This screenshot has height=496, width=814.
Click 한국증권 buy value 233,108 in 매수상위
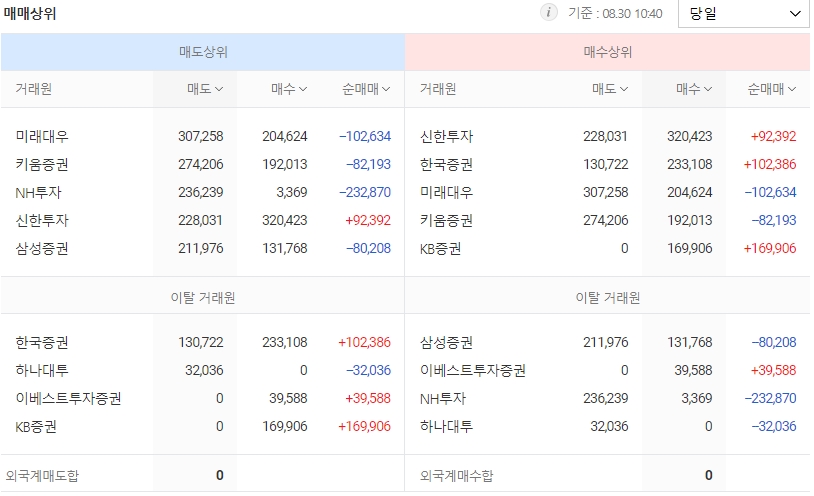689,164
